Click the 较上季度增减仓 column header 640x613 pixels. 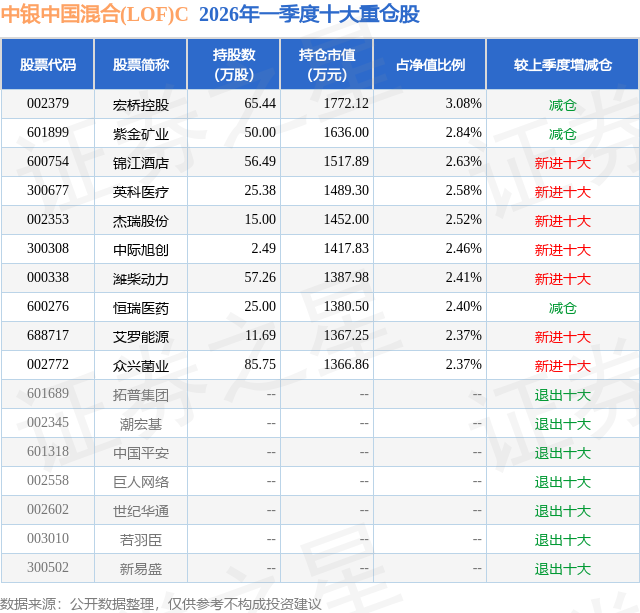click(563, 64)
